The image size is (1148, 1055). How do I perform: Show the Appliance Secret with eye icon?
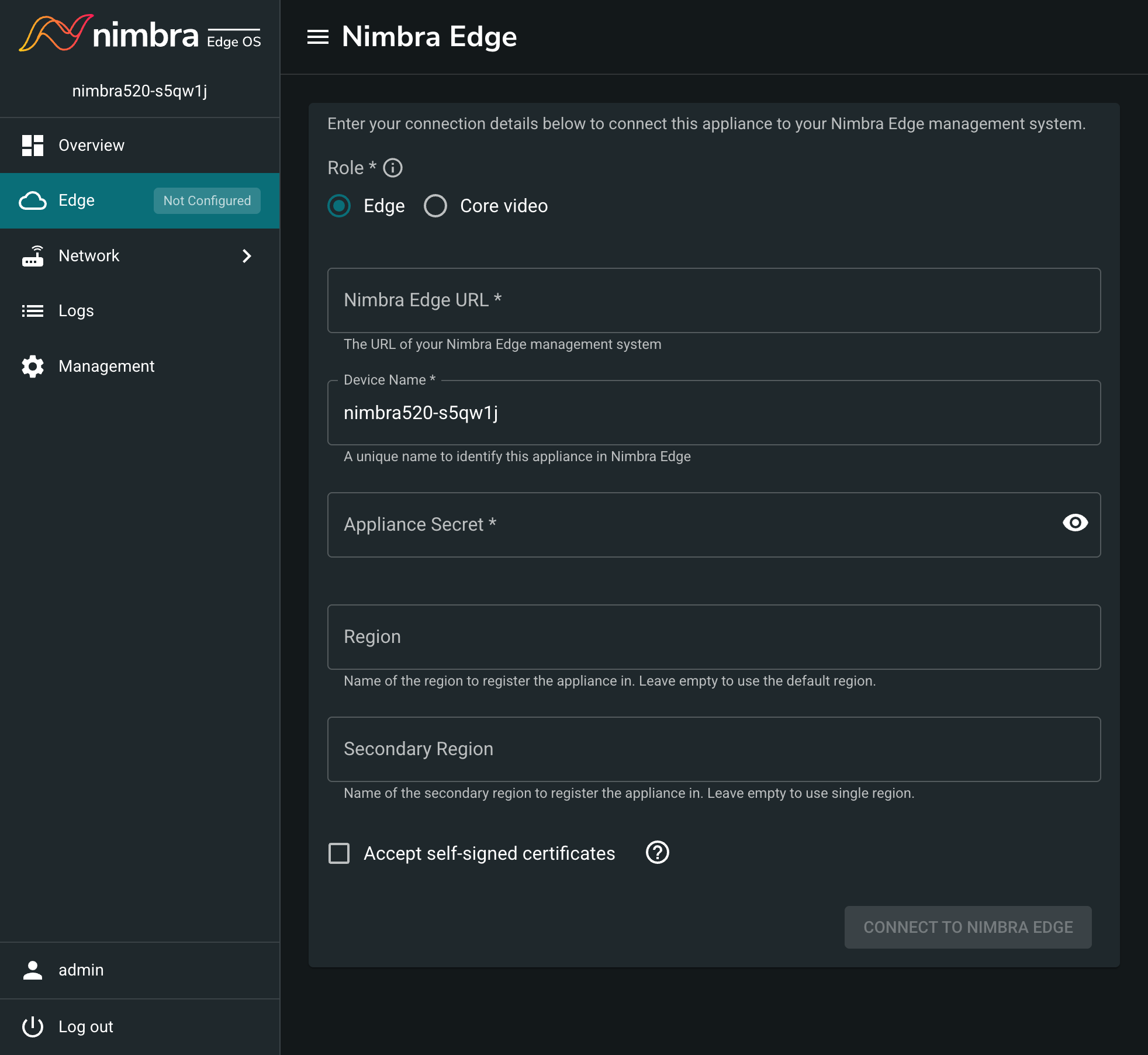[x=1076, y=523]
